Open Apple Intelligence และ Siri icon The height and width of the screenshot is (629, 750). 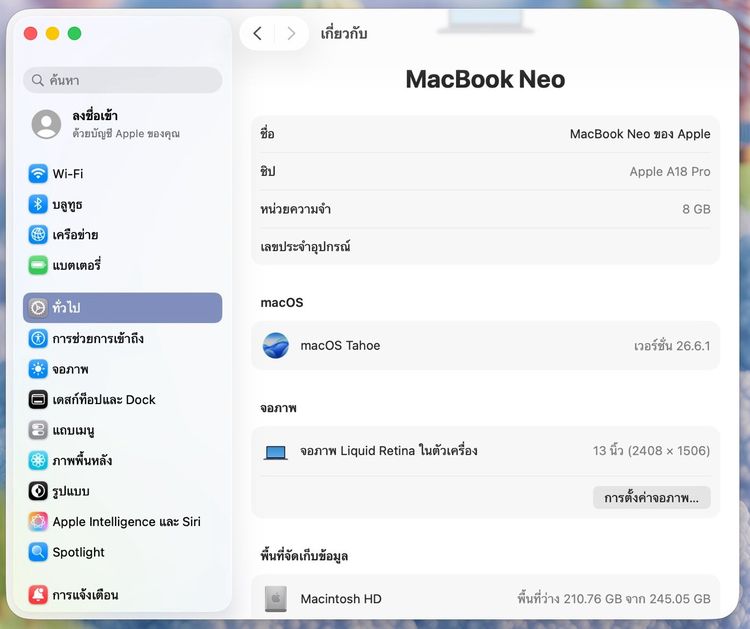pos(38,521)
